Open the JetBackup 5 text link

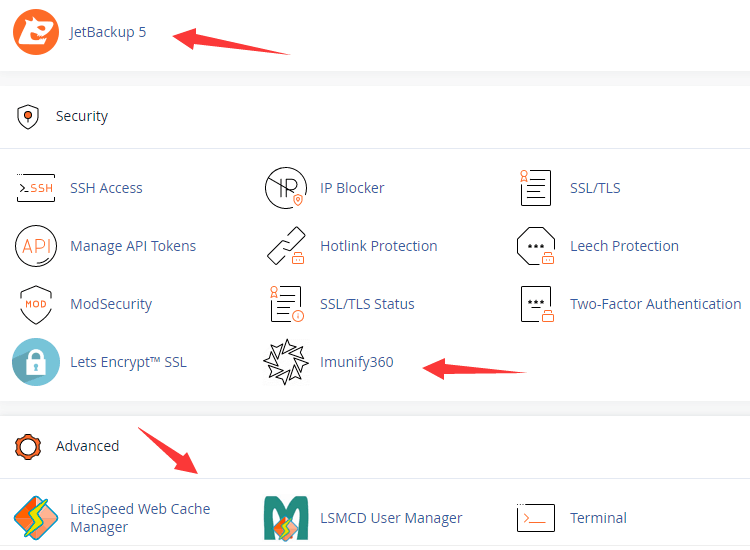108,32
